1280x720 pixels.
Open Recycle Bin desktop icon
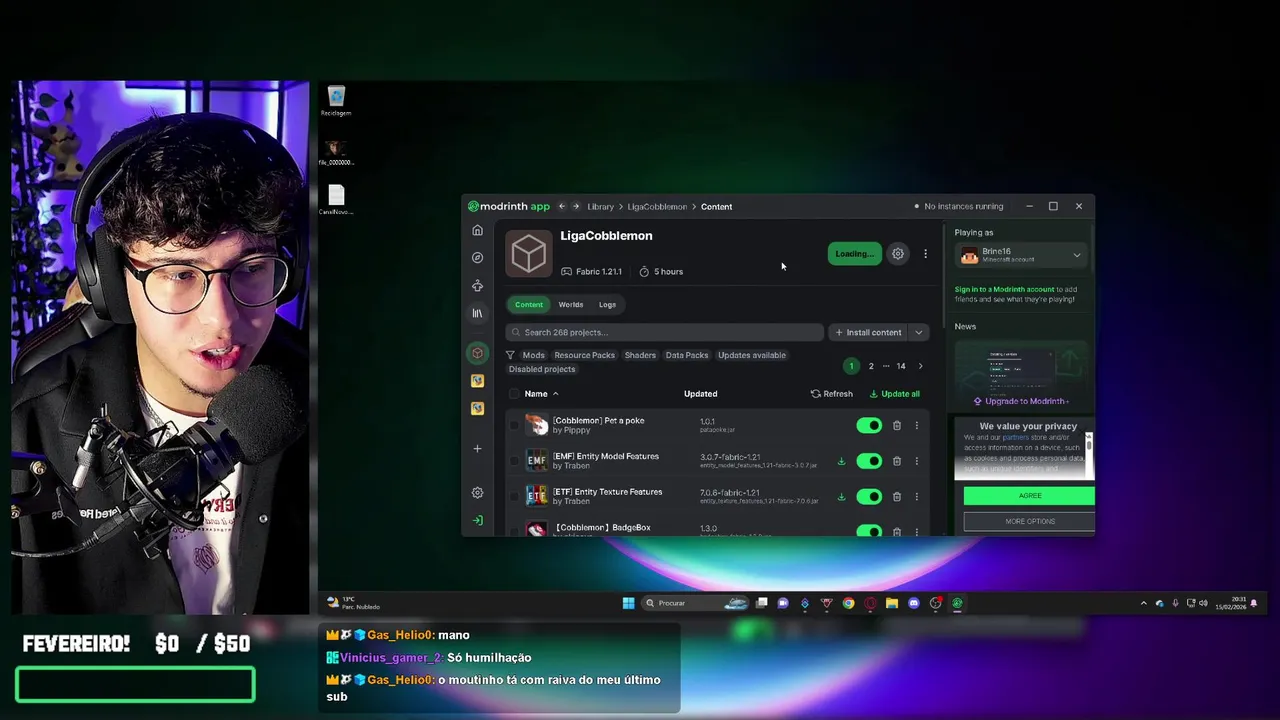coord(336,101)
